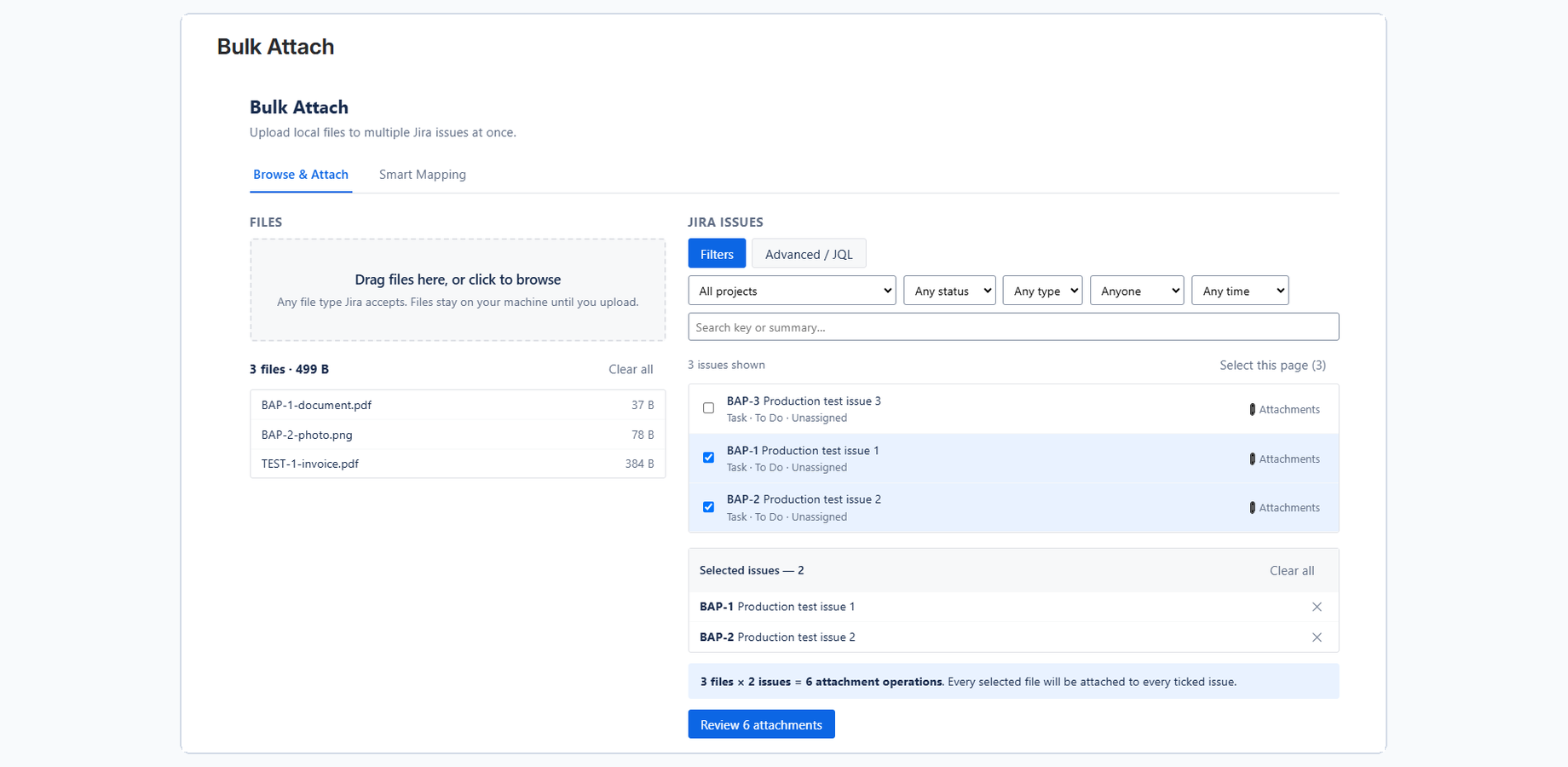
Task: Click the 3 issues shown label
Action: coord(726,365)
